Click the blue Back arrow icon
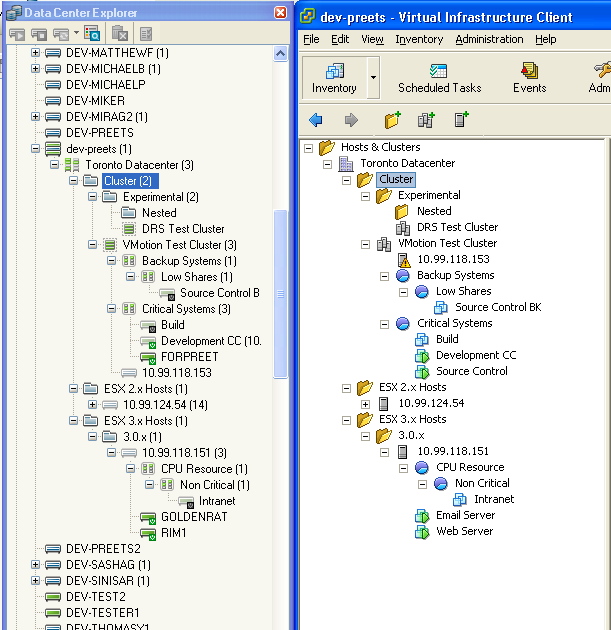The width and height of the screenshot is (611, 630). pyautogui.click(x=316, y=120)
